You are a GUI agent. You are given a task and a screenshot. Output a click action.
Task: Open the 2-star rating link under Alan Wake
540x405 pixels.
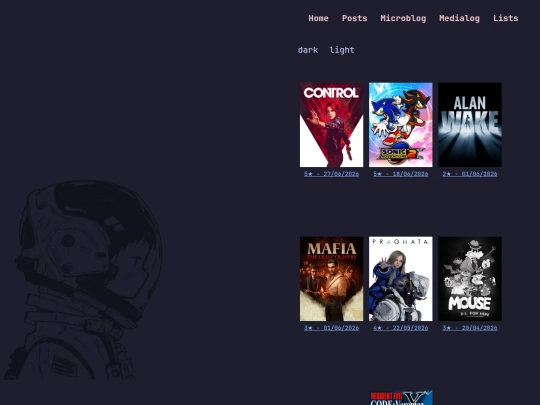pyautogui.click(x=470, y=174)
